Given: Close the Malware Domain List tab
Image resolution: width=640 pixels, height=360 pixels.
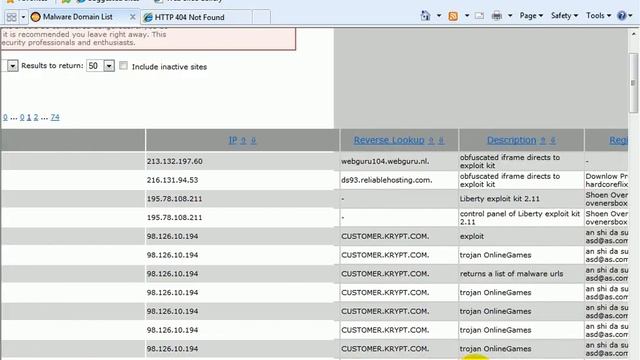Looking at the screenshot, I should [132, 17].
